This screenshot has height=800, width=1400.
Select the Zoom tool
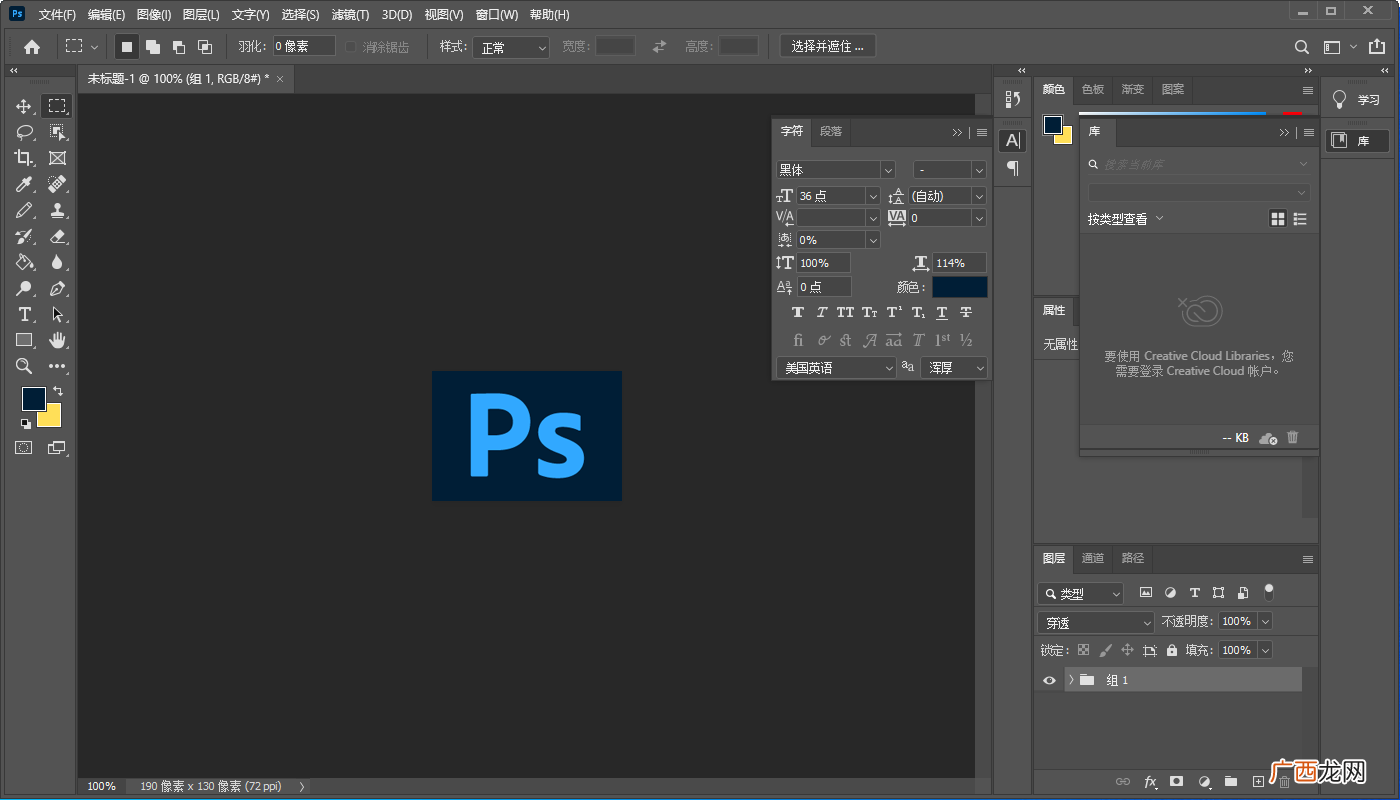coord(24,366)
